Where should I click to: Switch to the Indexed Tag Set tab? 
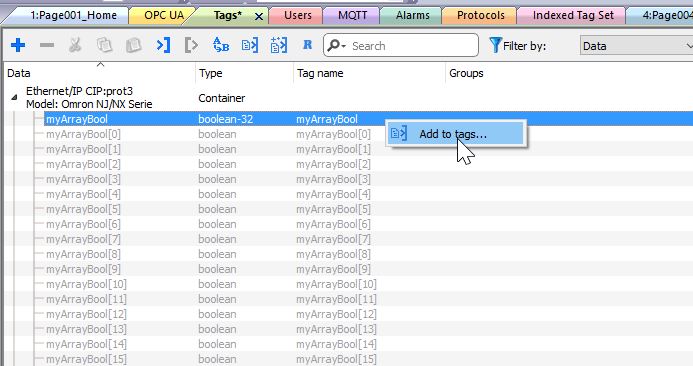click(573, 15)
